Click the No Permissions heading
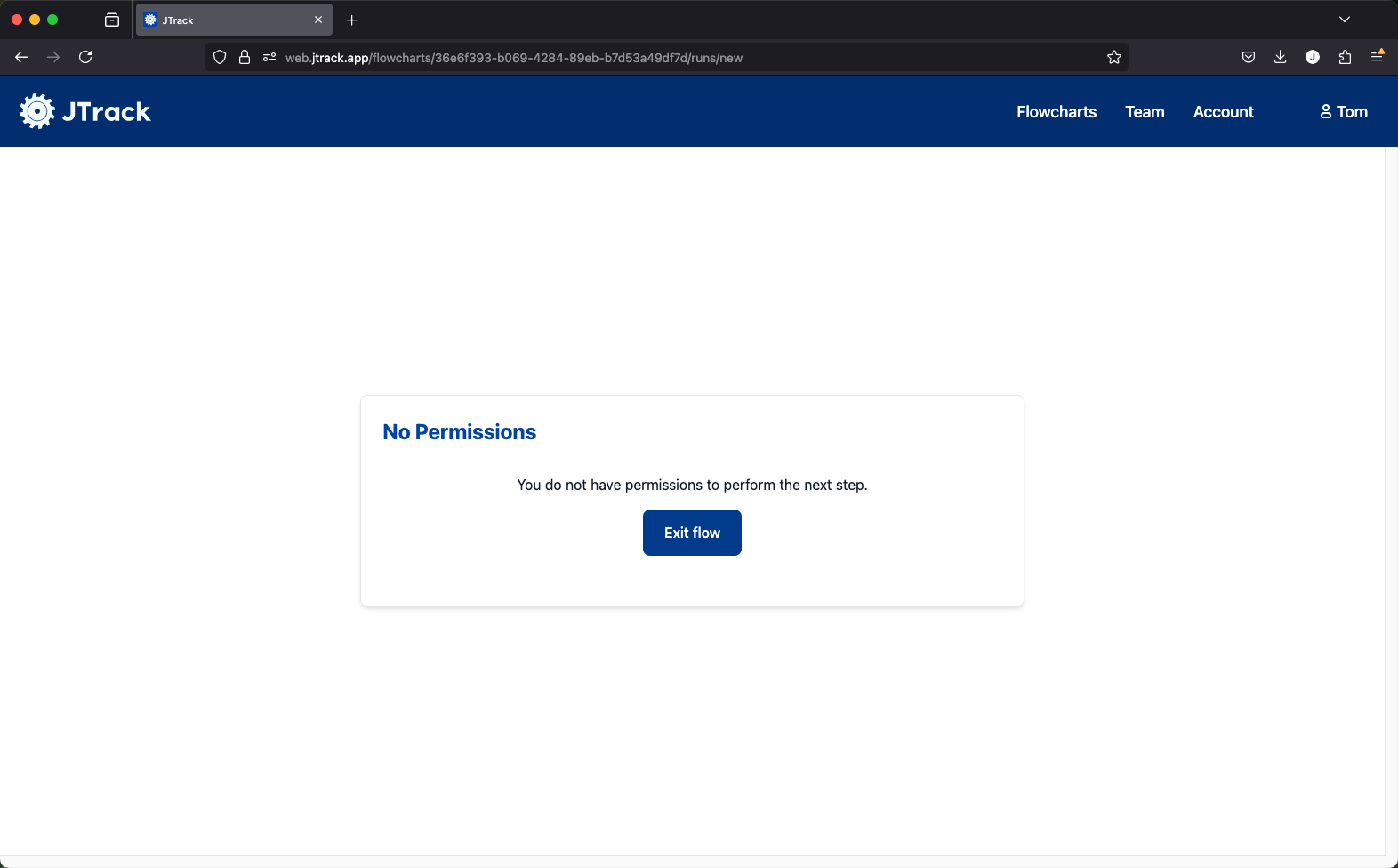 coord(460,432)
